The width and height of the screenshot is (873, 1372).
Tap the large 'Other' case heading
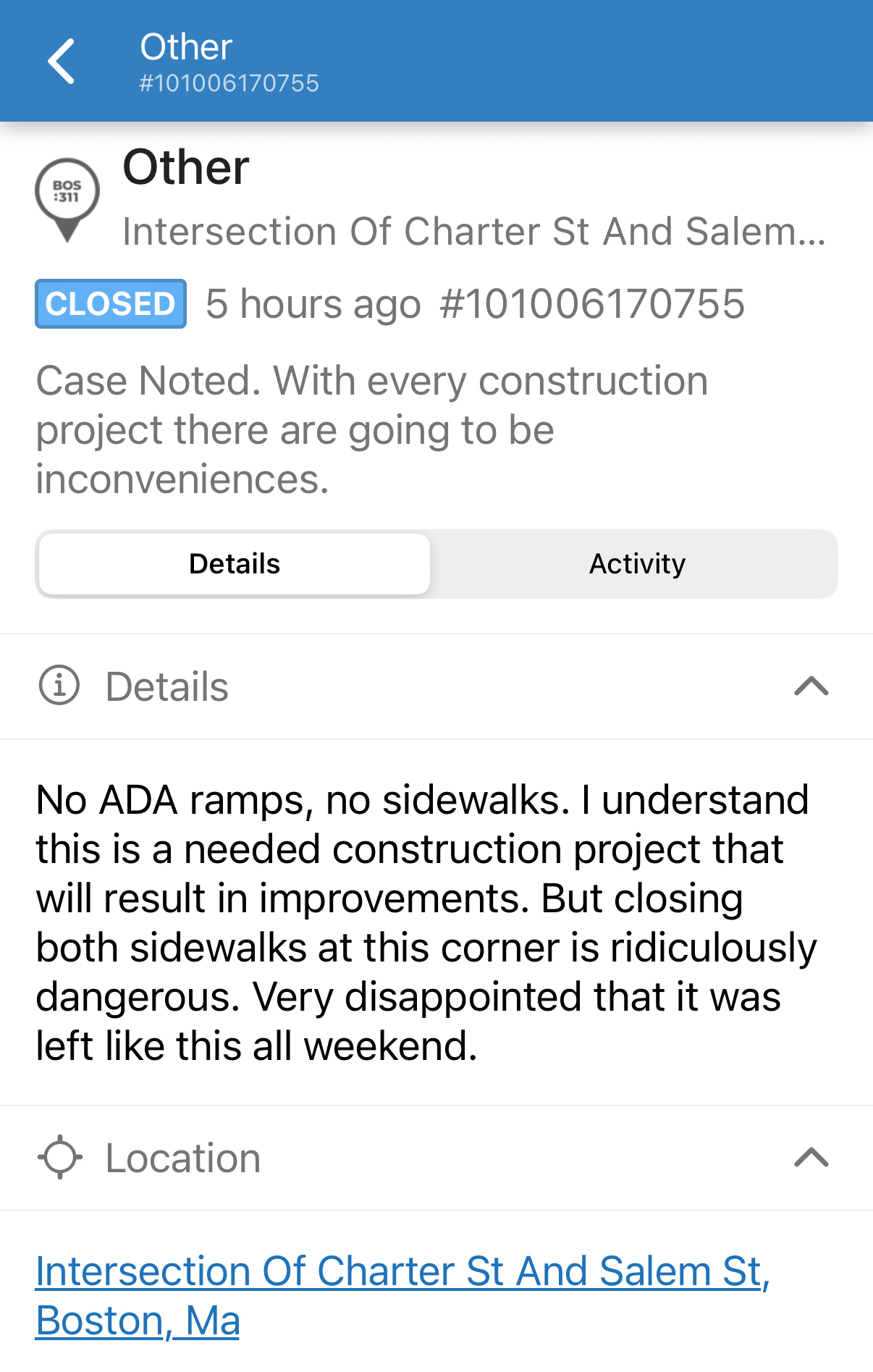coord(186,167)
